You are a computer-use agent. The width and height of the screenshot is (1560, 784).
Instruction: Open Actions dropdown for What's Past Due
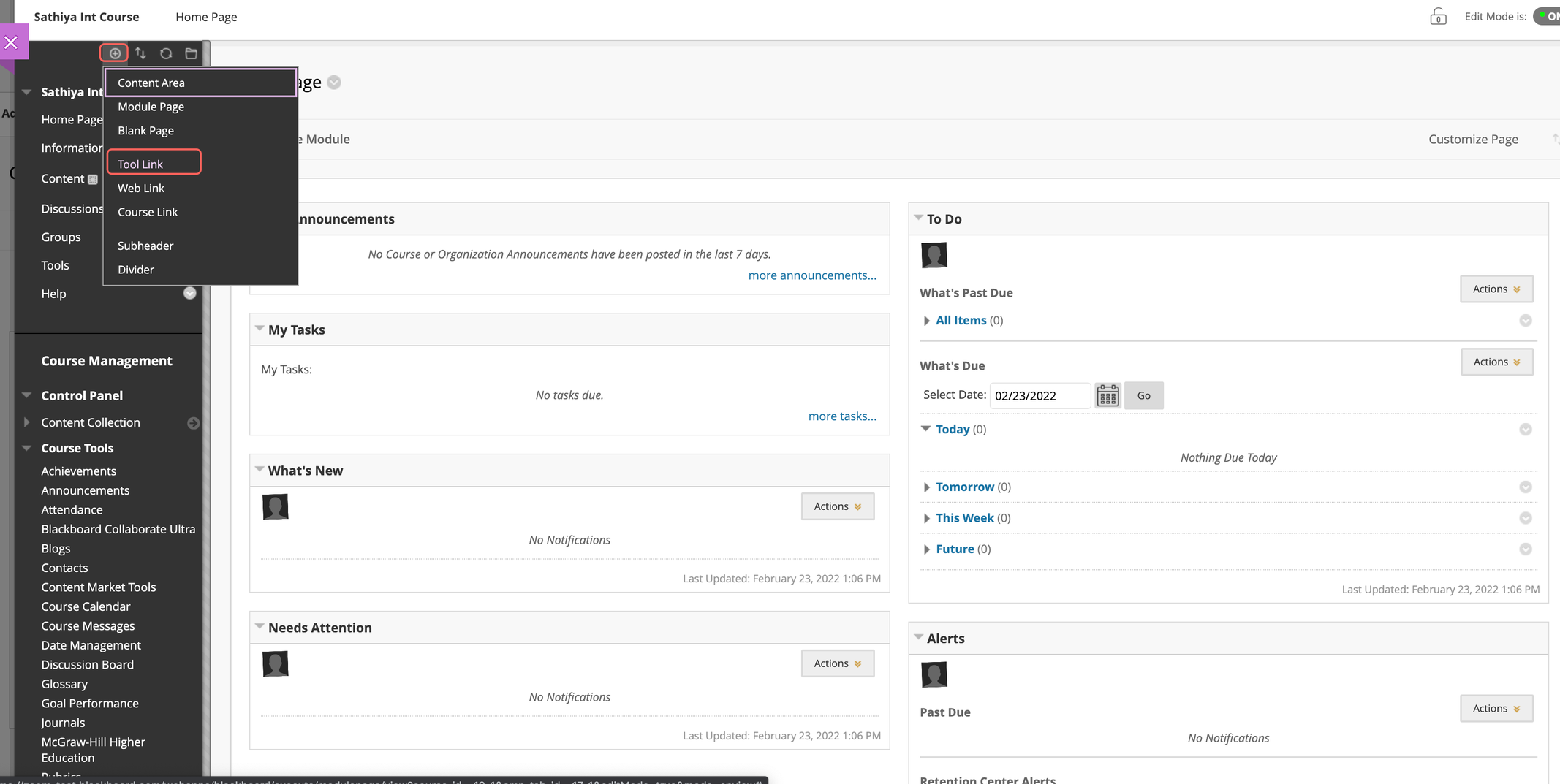(1496, 289)
